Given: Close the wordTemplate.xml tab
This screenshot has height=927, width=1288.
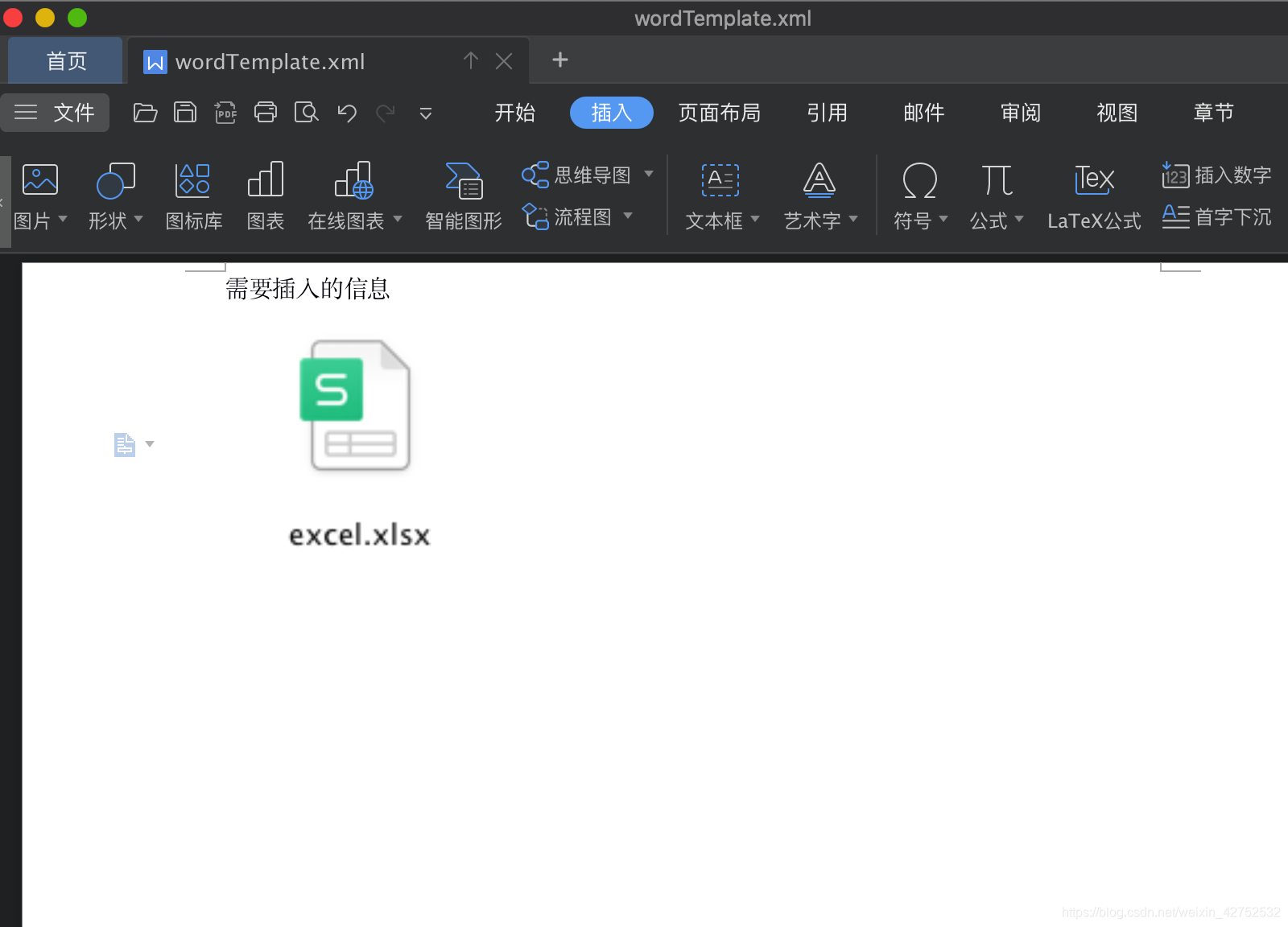Looking at the screenshot, I should (x=504, y=61).
